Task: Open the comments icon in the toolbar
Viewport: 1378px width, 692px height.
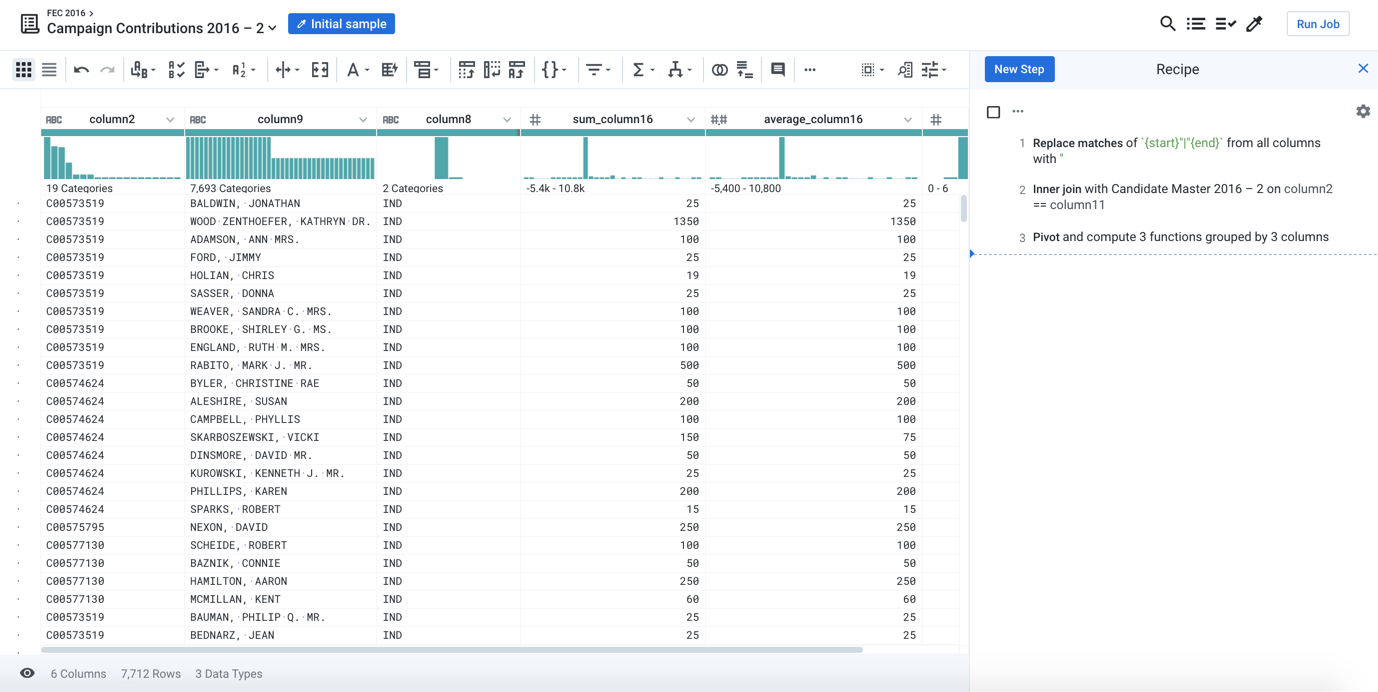Action: pos(778,69)
